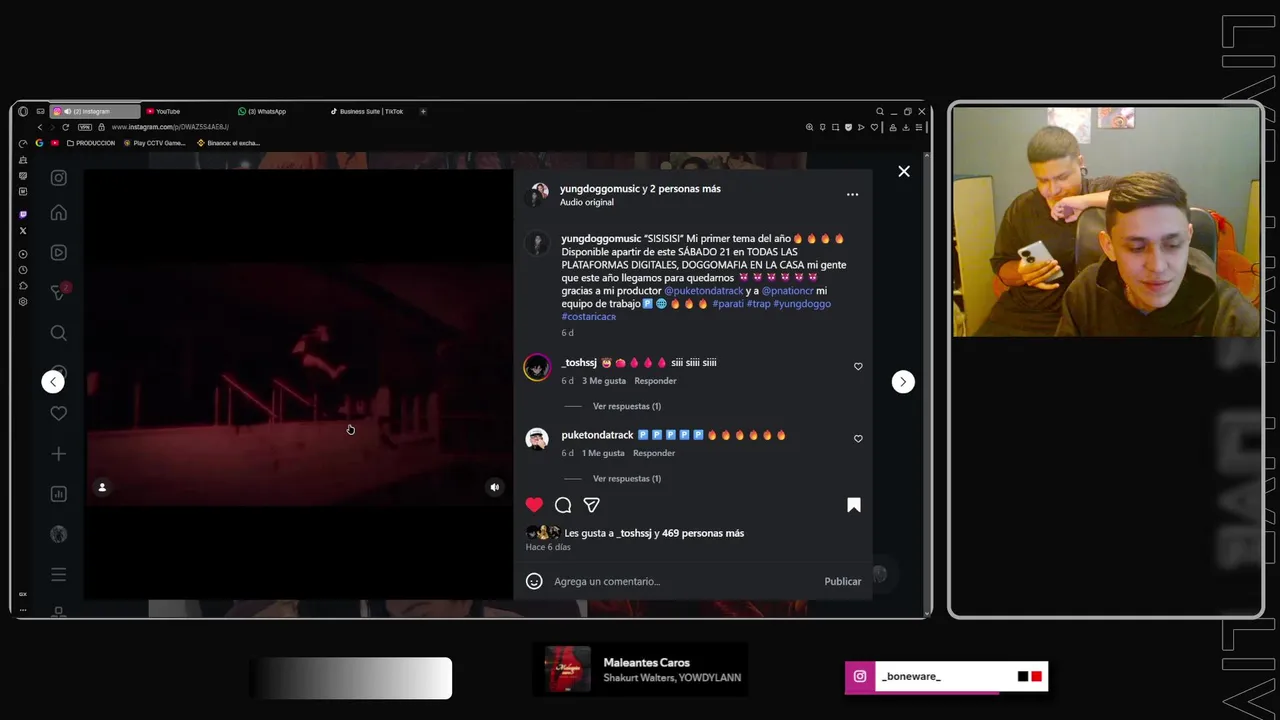Viewport: 1280px width, 720px height.
Task: Navigate back with the browser back arrow
Action: point(40,127)
